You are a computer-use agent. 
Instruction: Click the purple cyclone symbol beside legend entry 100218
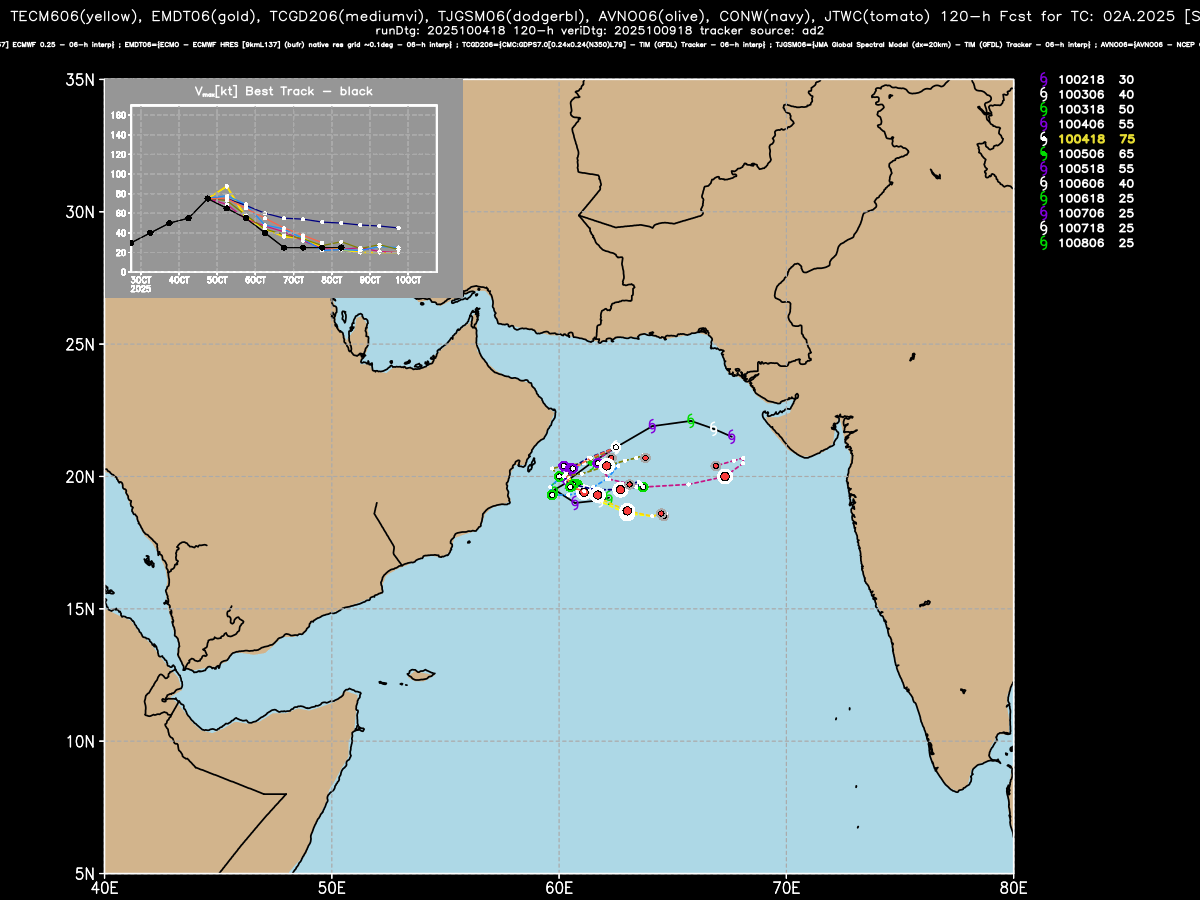[x=1044, y=79]
